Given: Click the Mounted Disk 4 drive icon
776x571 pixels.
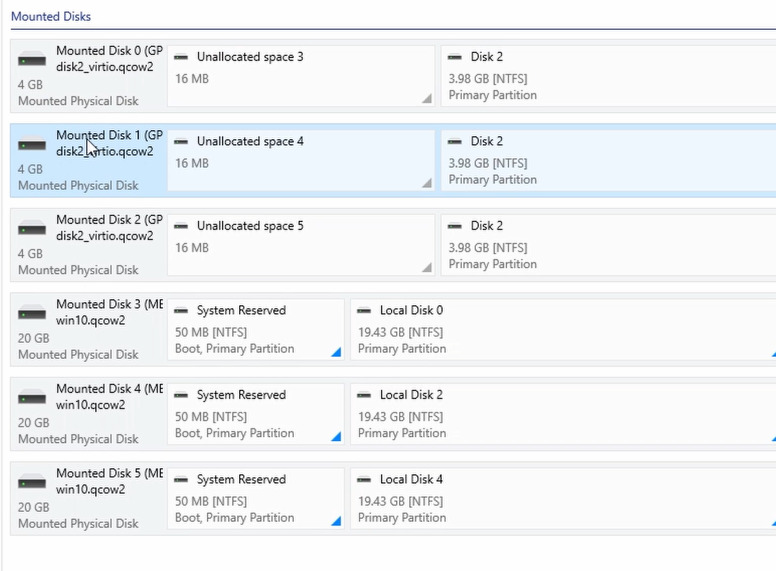Looking at the screenshot, I should (x=32, y=398).
